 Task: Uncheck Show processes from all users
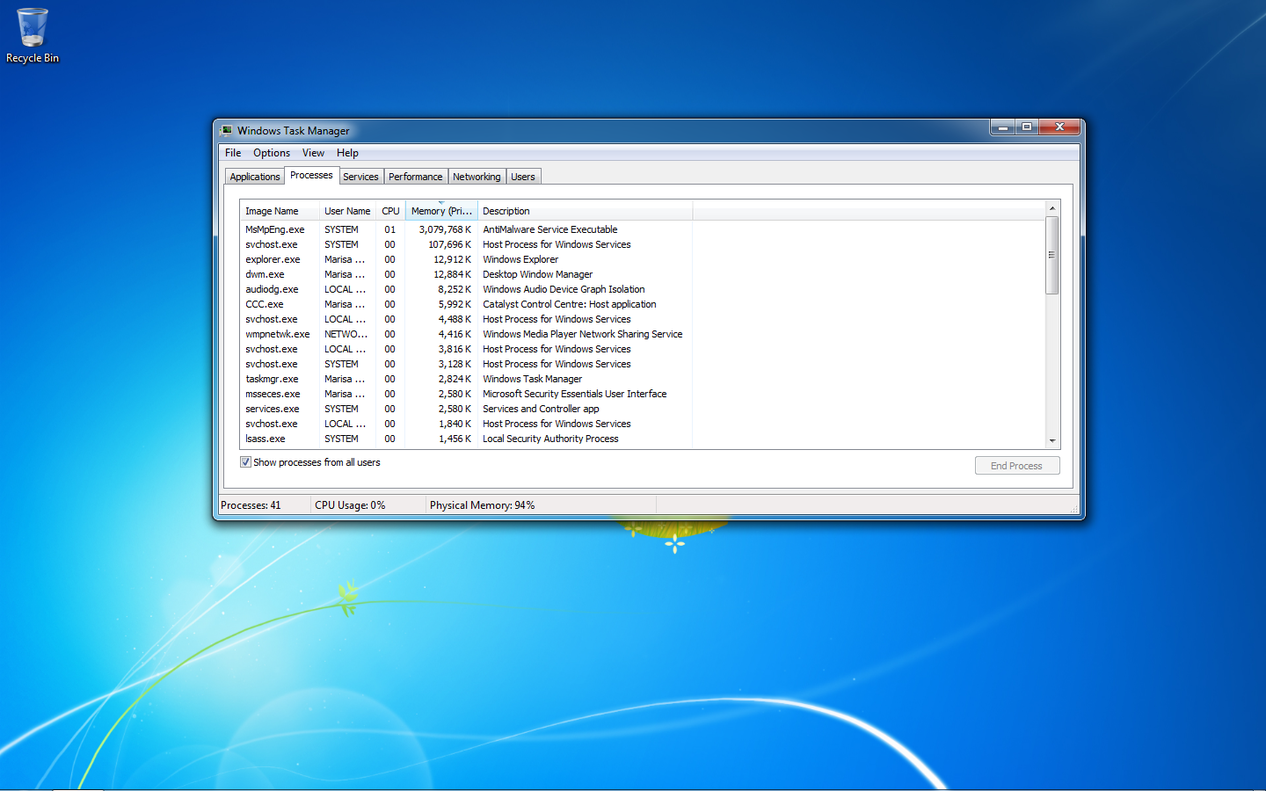pos(245,461)
